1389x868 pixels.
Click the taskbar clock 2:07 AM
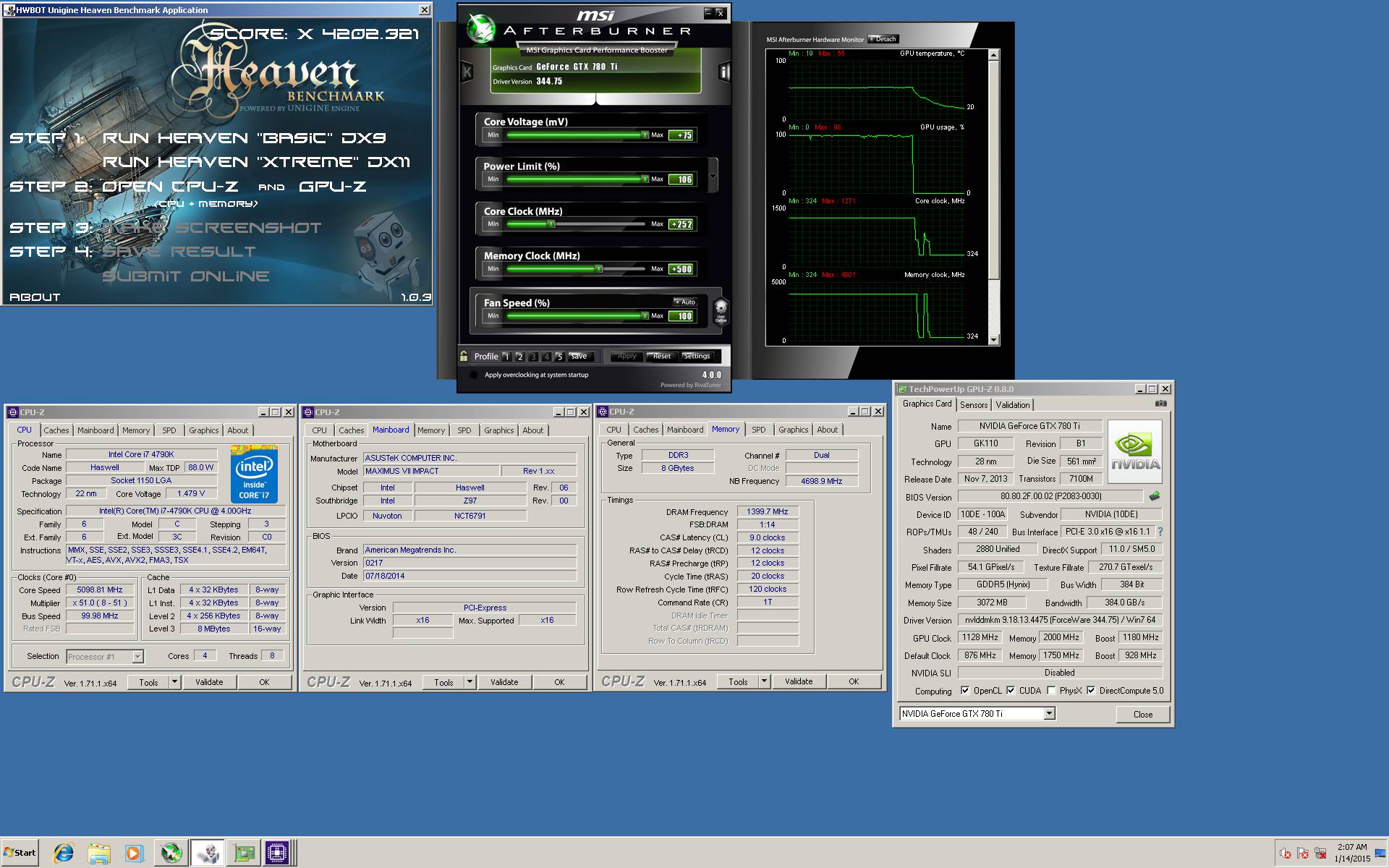[1352, 847]
